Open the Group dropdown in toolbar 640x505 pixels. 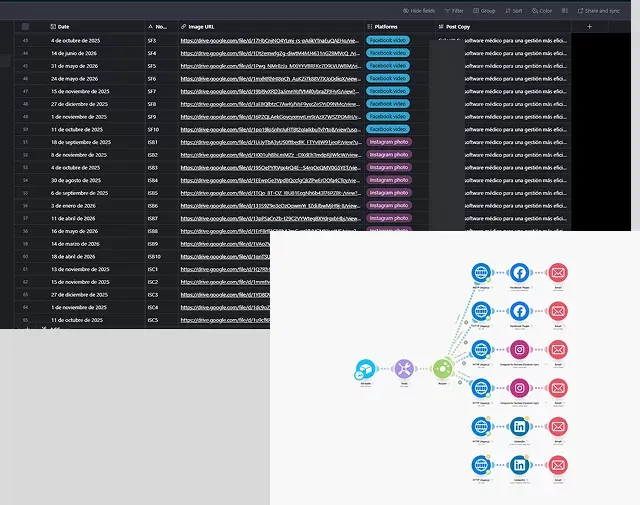486,10
